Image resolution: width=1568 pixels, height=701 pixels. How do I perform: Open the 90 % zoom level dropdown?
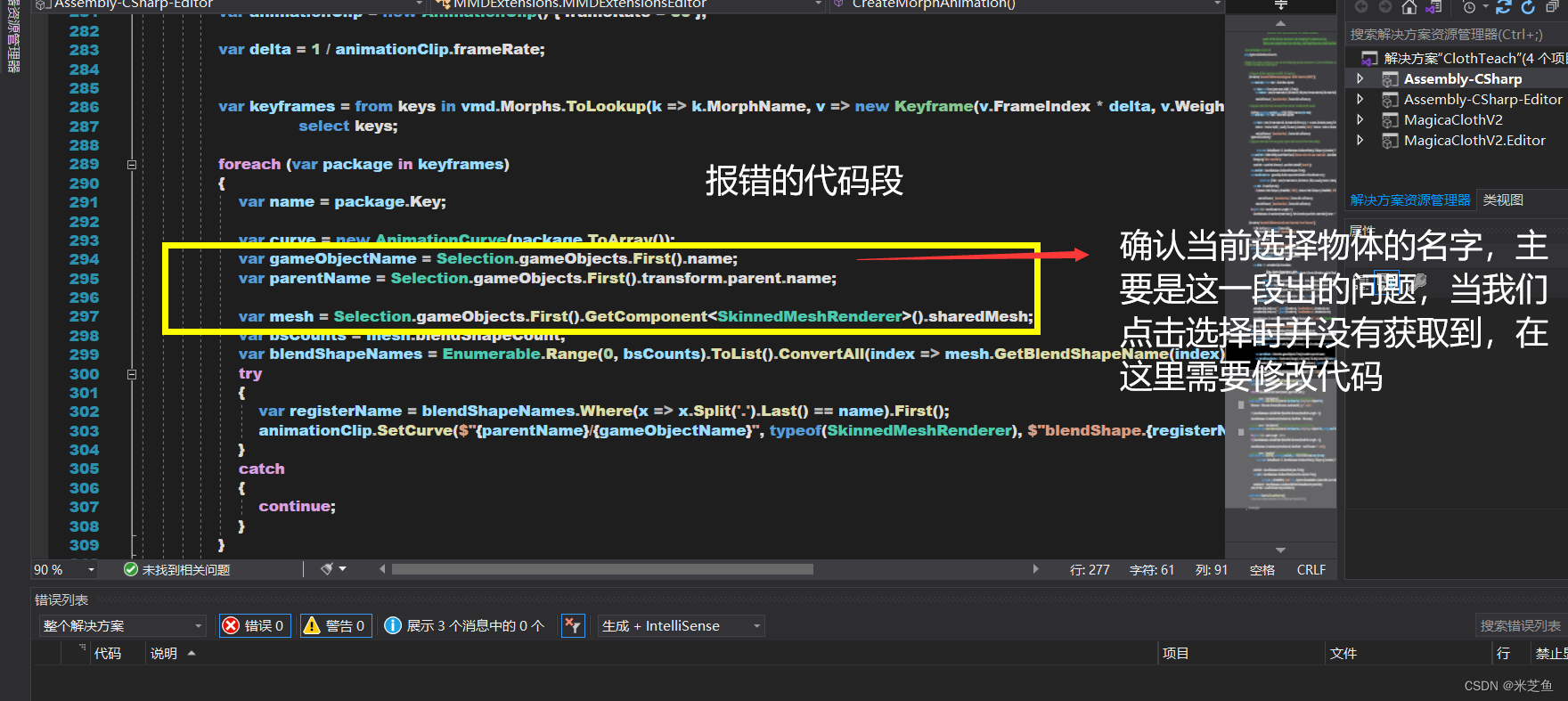point(91,570)
